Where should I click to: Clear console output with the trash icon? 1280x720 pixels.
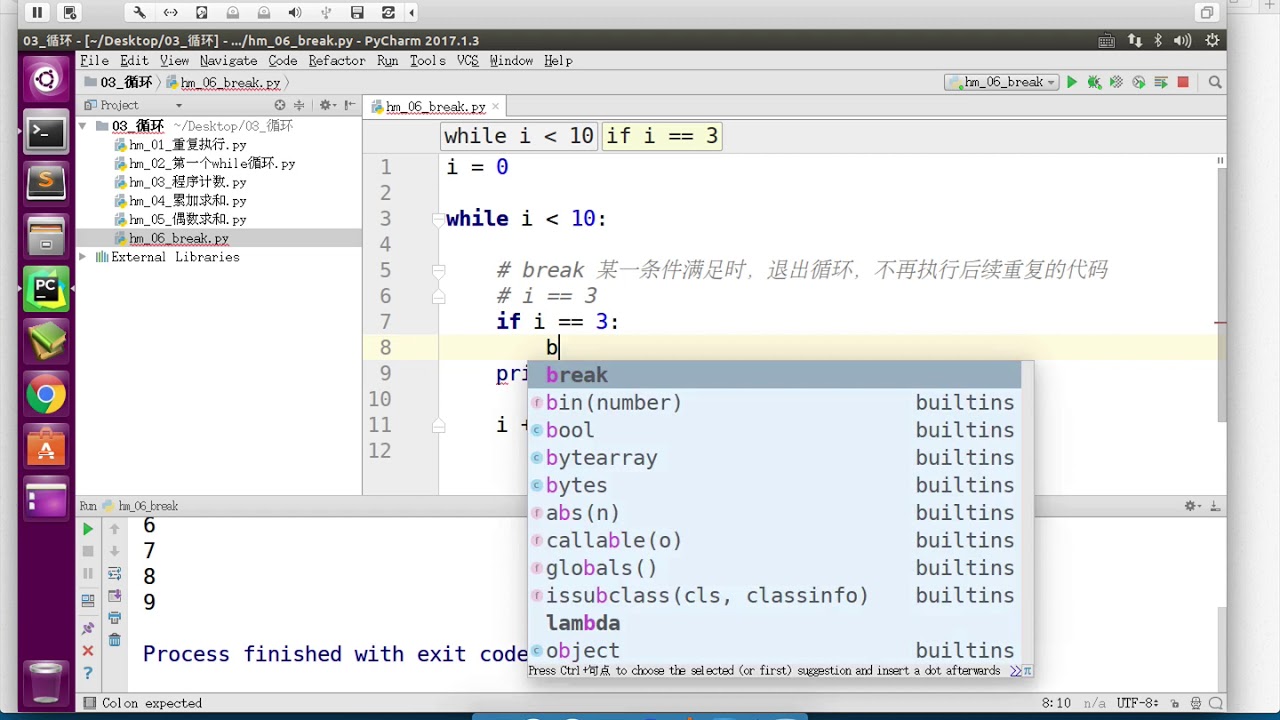114,640
